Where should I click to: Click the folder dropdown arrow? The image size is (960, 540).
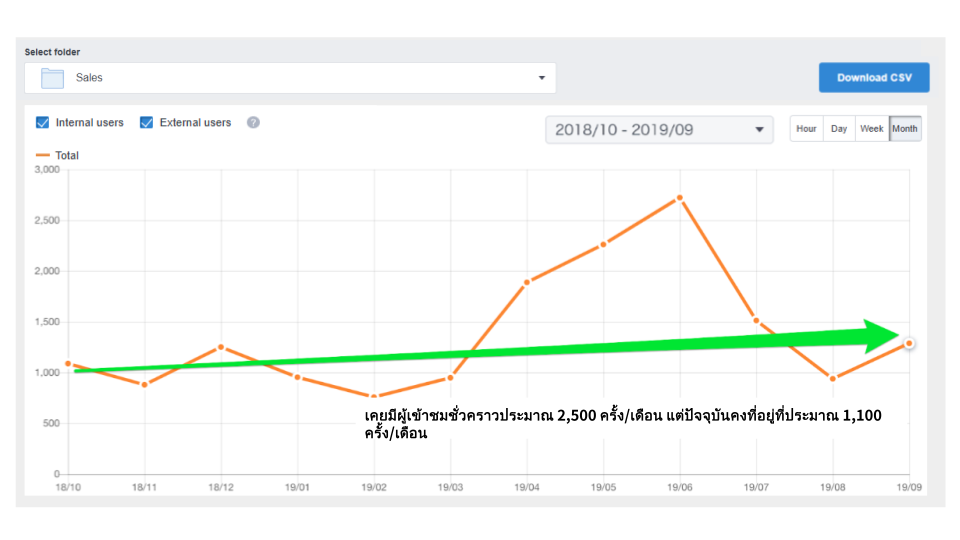[541, 78]
